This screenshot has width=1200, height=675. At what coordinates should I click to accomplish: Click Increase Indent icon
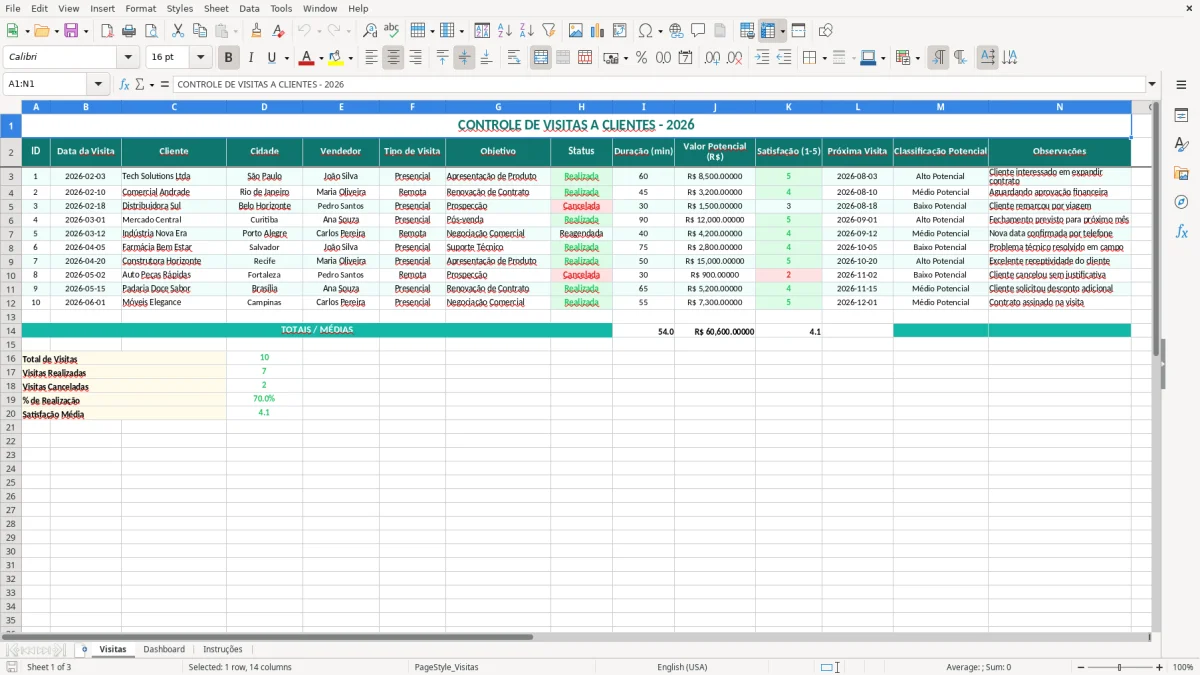(762, 58)
